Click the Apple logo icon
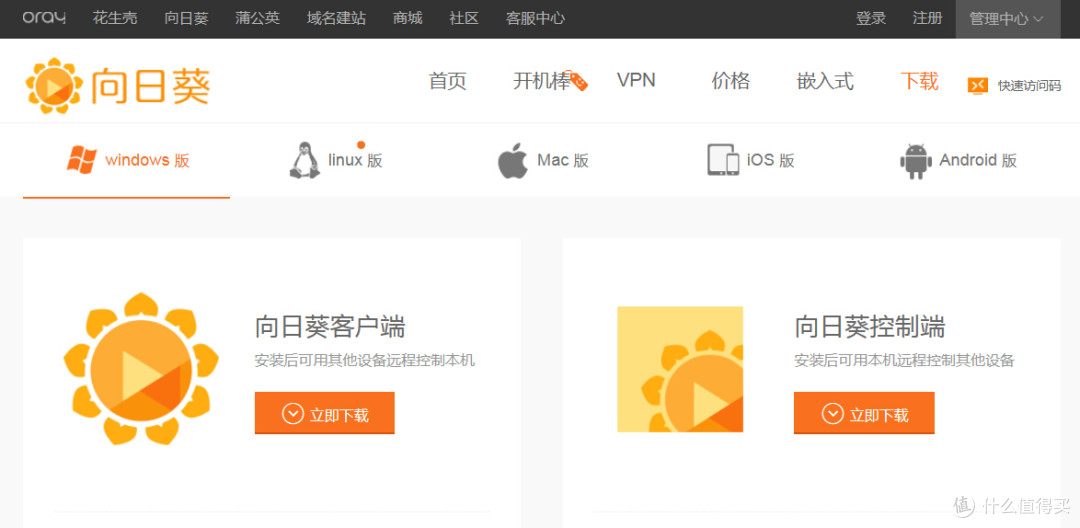 click(512, 160)
